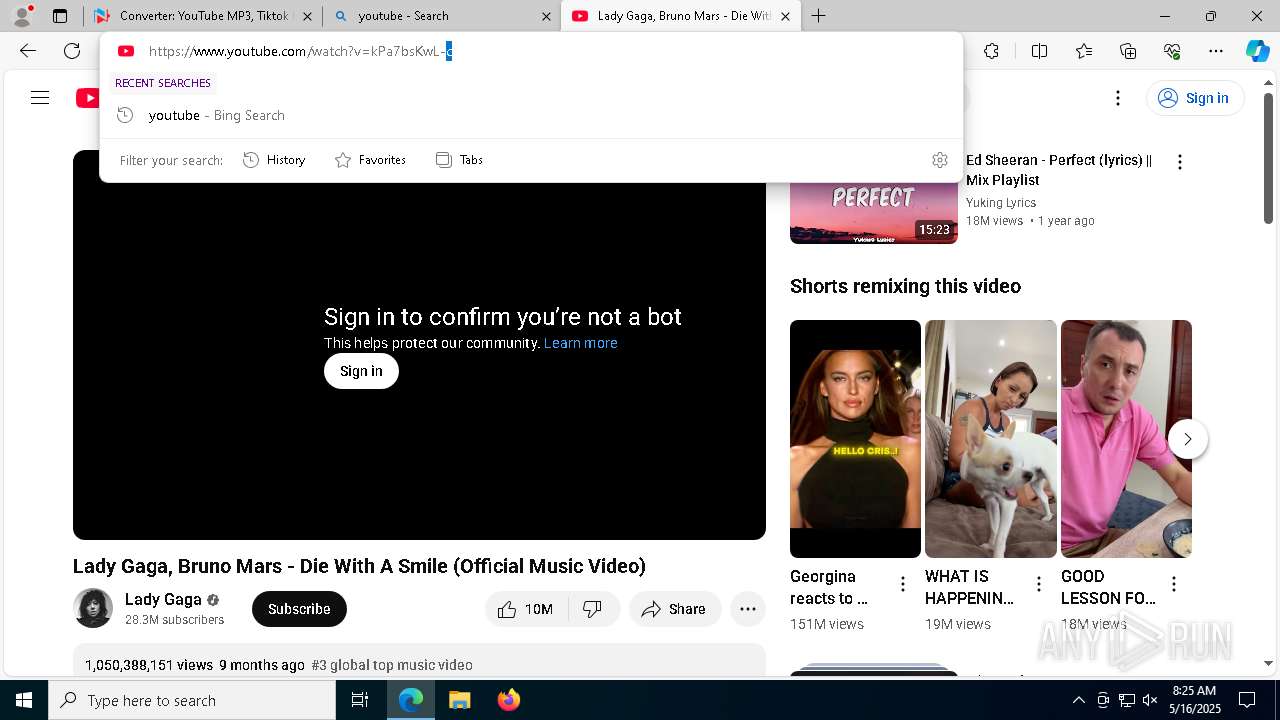The image size is (1280, 720).
Task: Open Edge from the taskbar
Action: 411,700
